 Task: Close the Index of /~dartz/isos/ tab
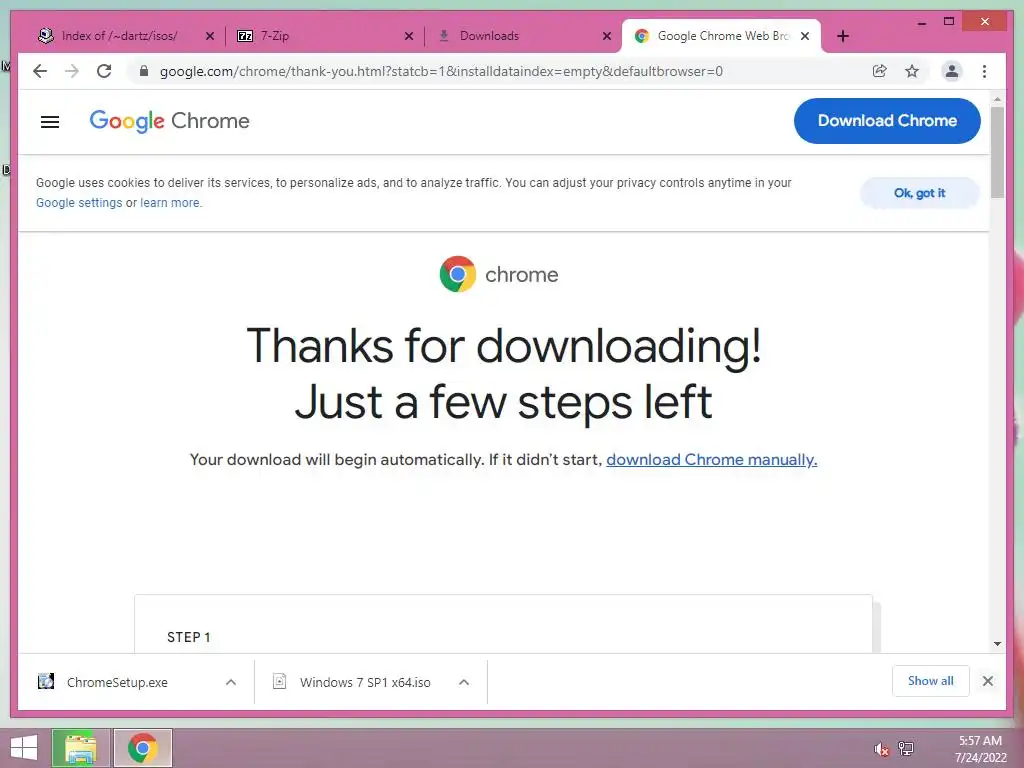coord(210,36)
